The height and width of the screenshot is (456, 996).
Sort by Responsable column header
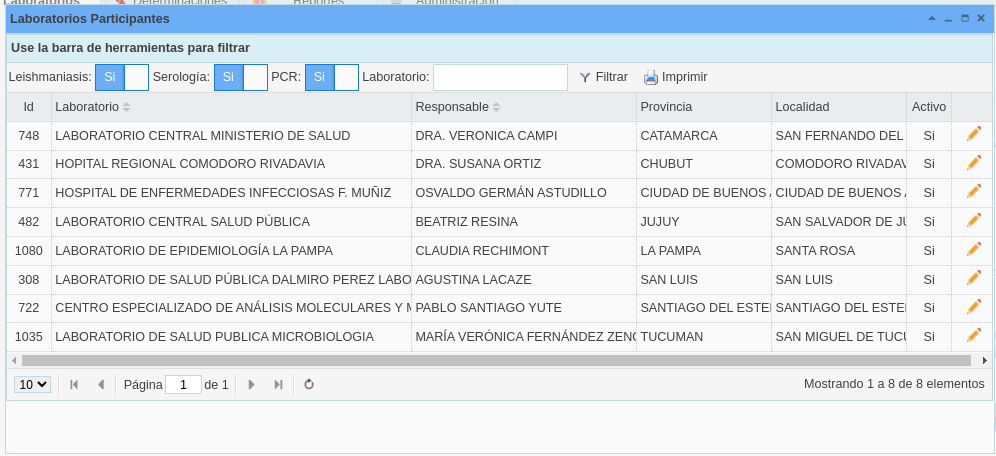point(452,107)
